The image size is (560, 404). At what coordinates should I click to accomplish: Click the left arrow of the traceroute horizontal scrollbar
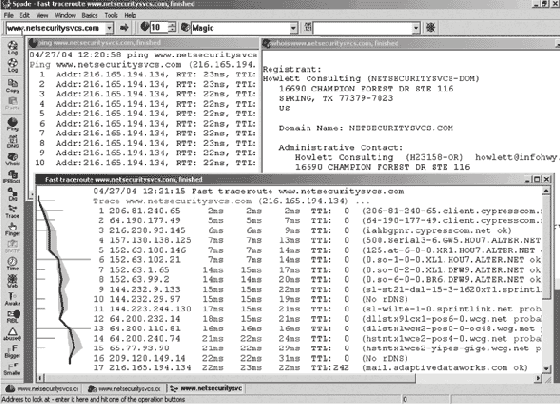coord(40,378)
